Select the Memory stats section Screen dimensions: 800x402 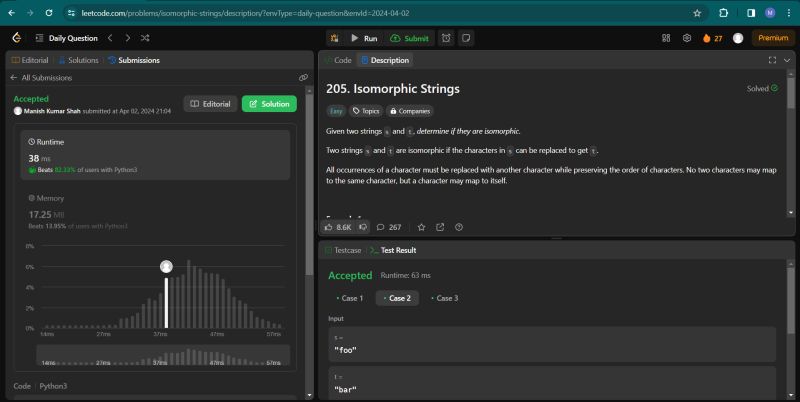click(x=155, y=212)
